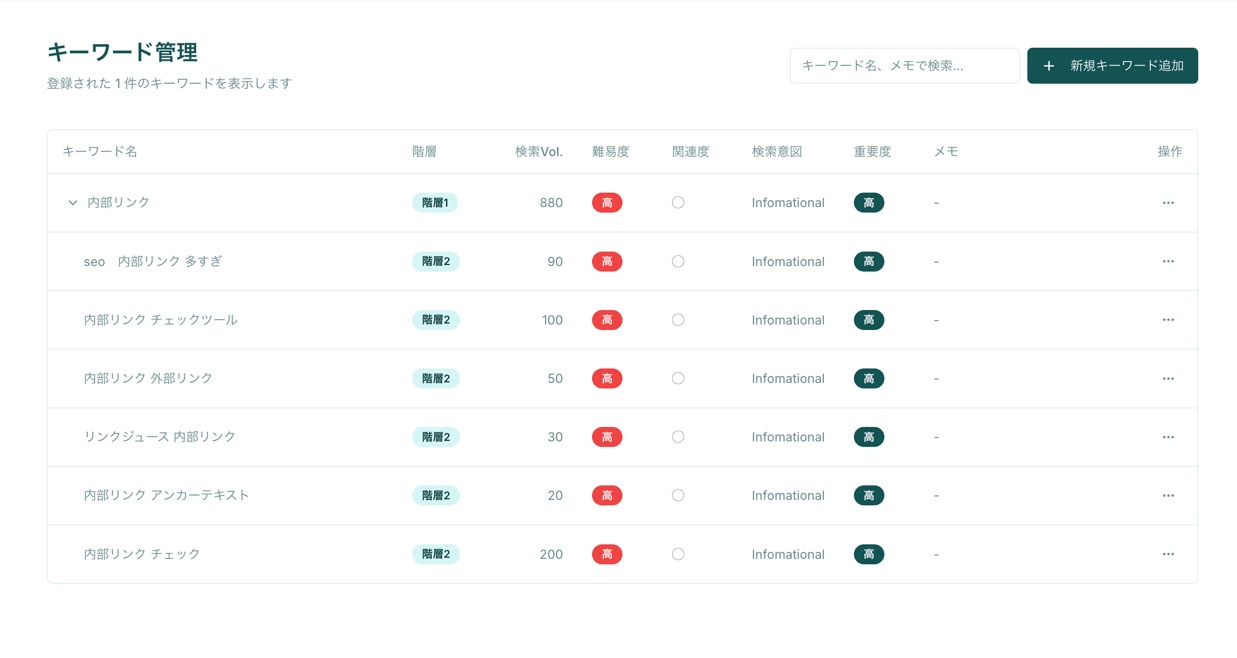
Task: Click the 検索Vol. column header
Action: pyautogui.click(x=538, y=152)
